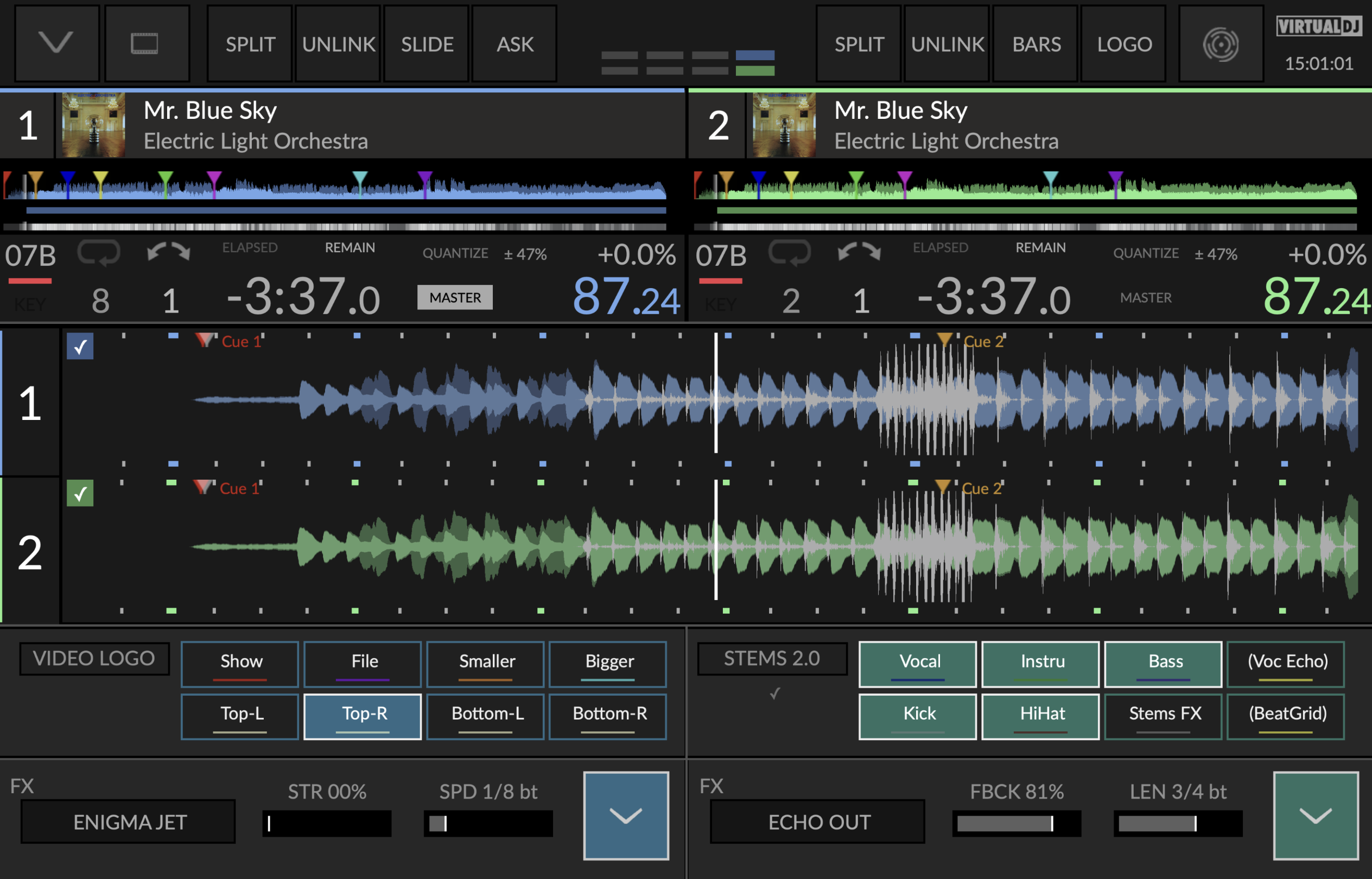Click the (Voc Echo) pad
Viewport: 1372px width, 879px height.
tap(1286, 664)
